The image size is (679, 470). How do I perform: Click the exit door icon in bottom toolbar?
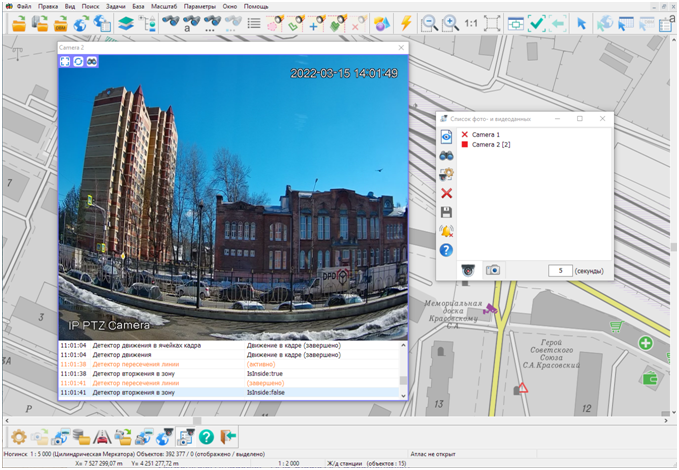228,436
